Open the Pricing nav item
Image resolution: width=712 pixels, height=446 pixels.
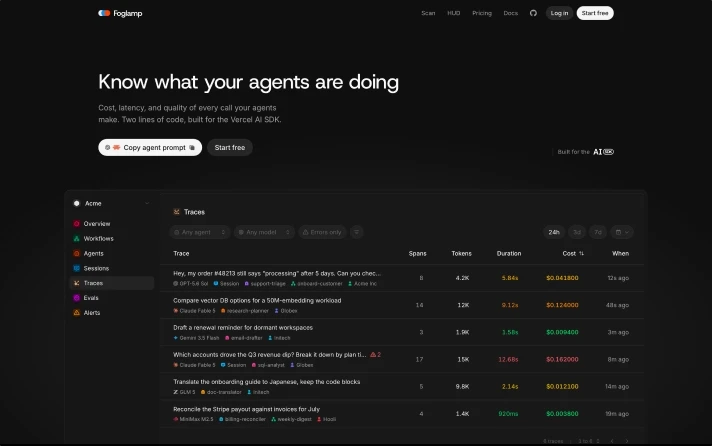tap(482, 13)
